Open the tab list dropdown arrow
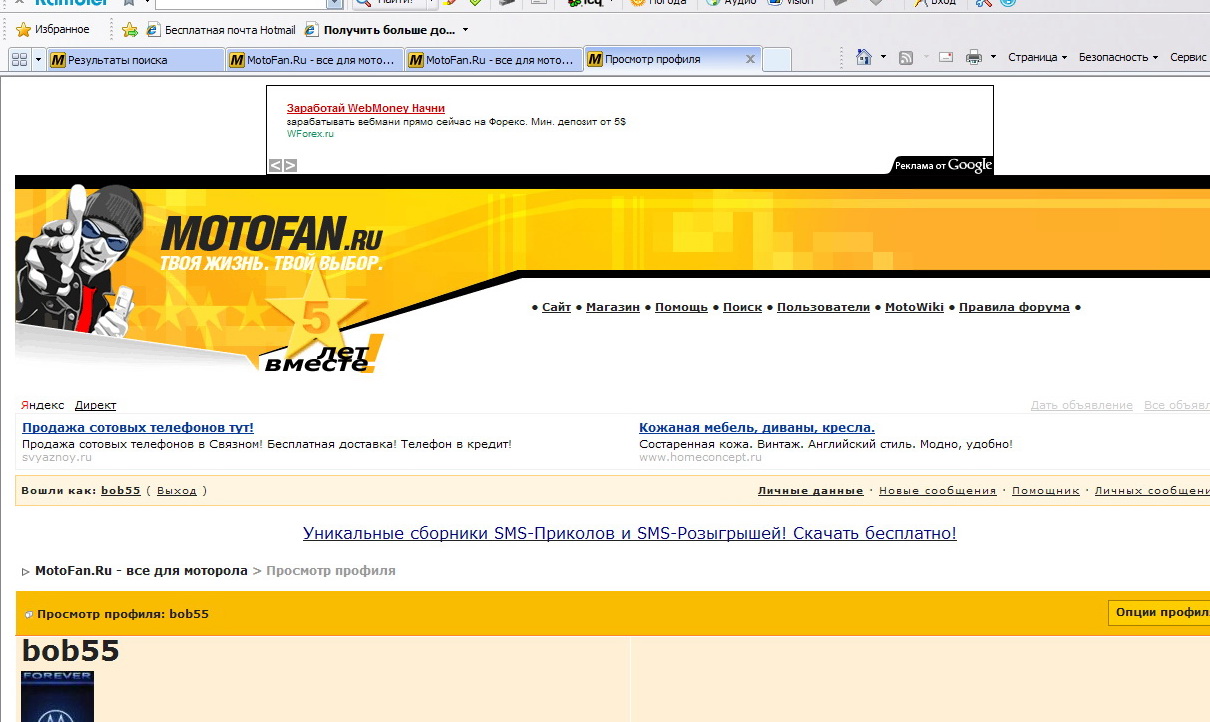 coord(39,60)
